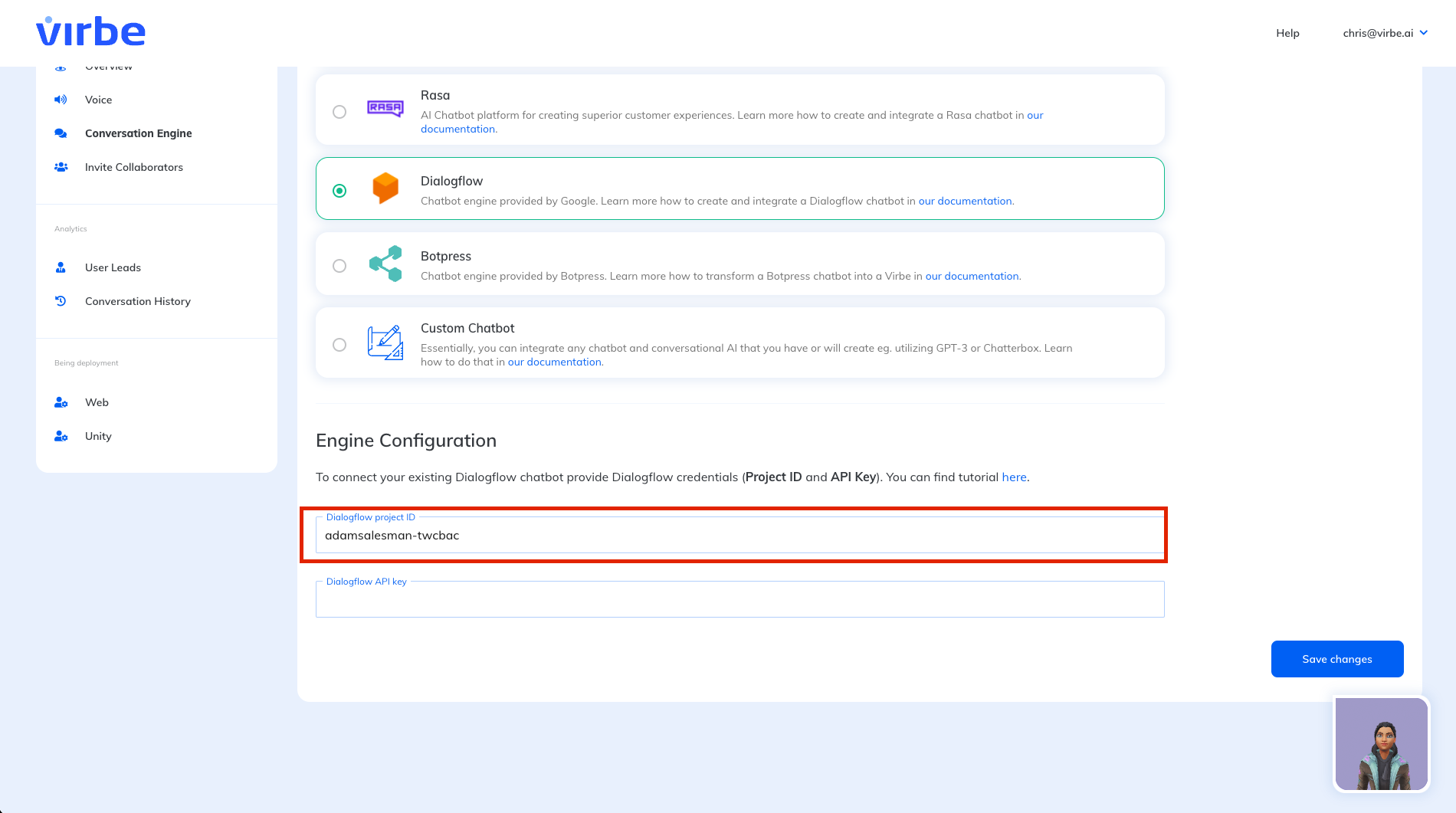Click the 'Rasa' card title

(435, 95)
